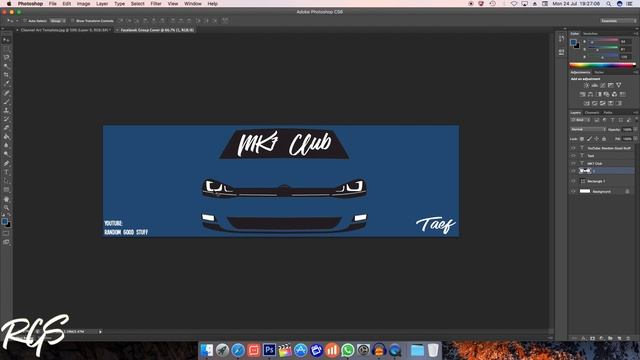
Task: Select the Horizontal Type tool
Action: 6,172
